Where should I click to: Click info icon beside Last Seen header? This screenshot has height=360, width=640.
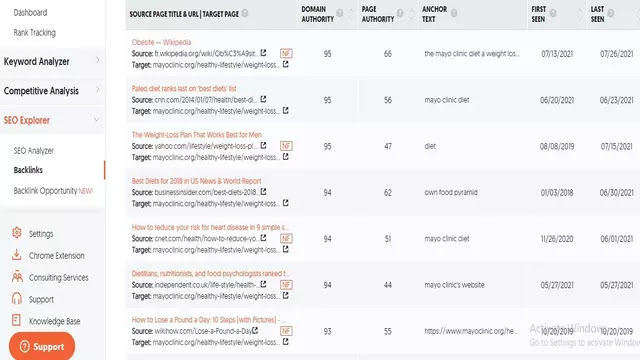(611, 13)
